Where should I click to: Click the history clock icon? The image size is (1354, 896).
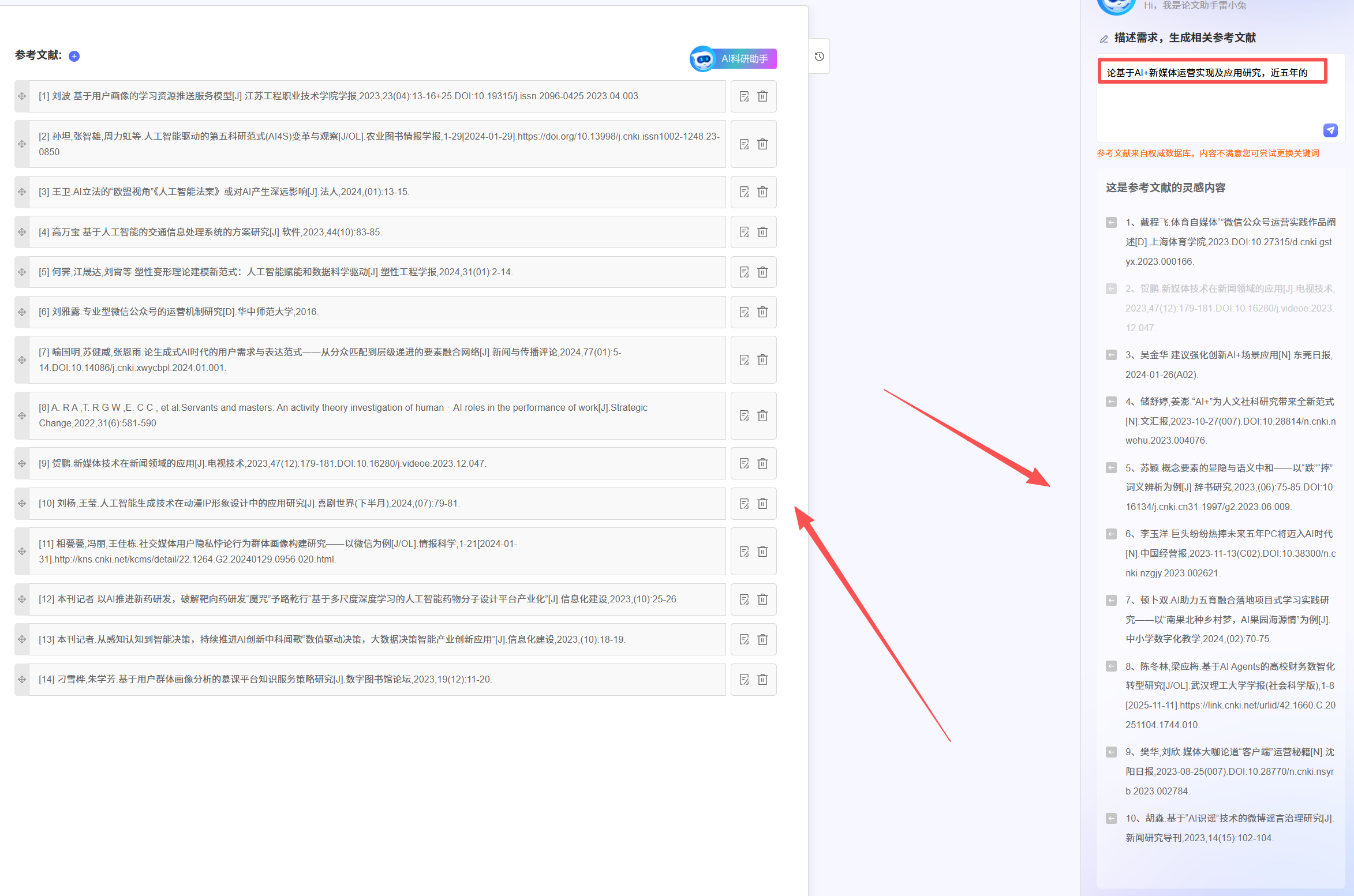(x=819, y=57)
